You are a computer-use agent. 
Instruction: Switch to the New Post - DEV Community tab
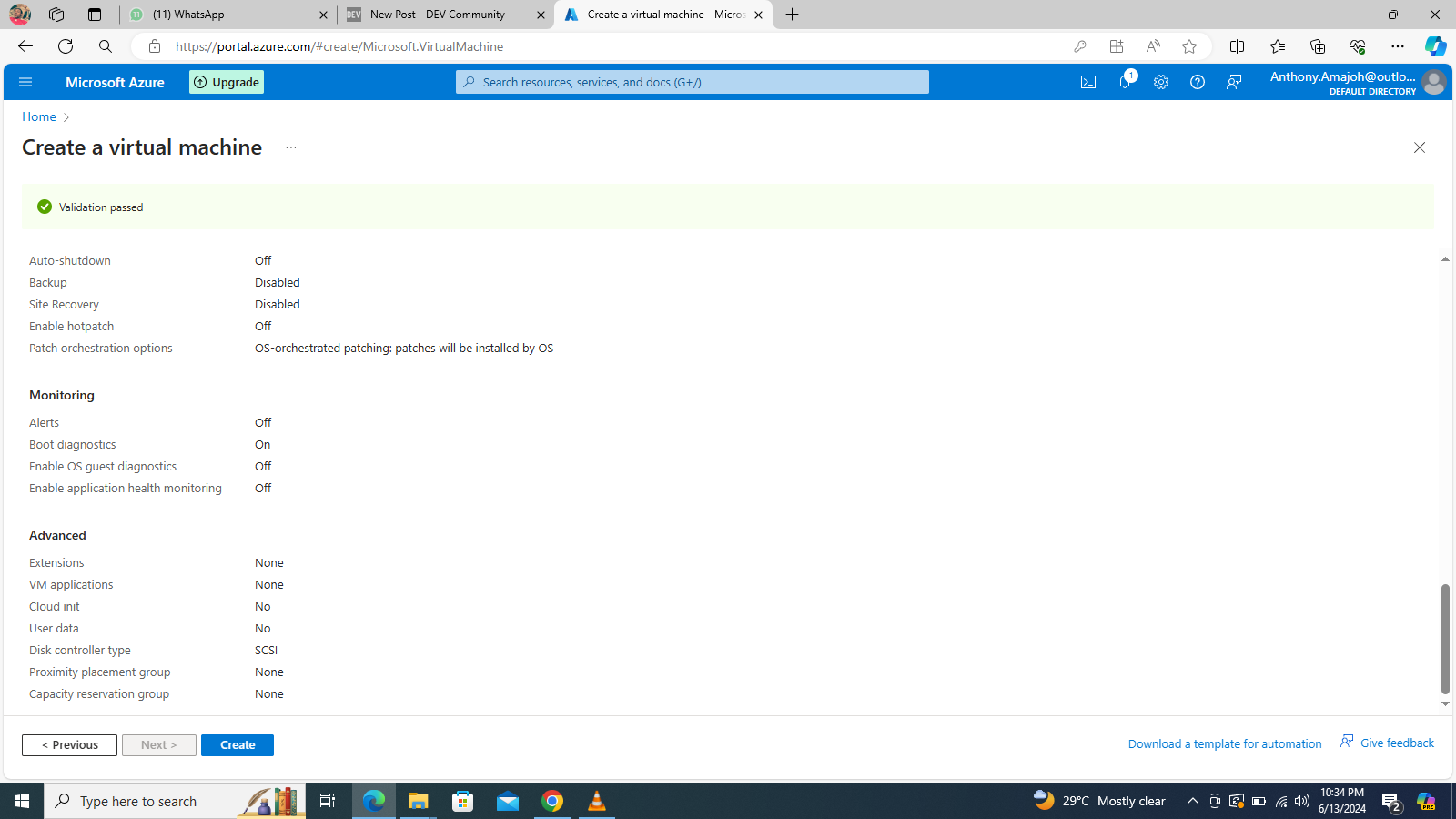click(x=446, y=15)
